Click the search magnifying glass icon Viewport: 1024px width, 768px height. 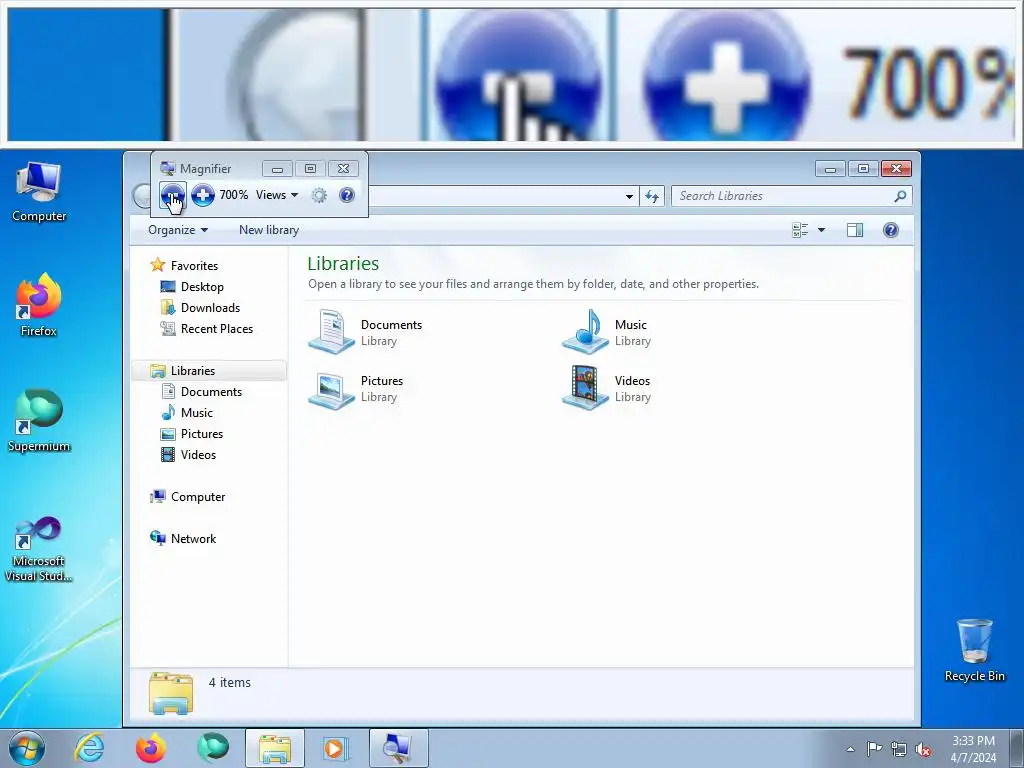[901, 196]
